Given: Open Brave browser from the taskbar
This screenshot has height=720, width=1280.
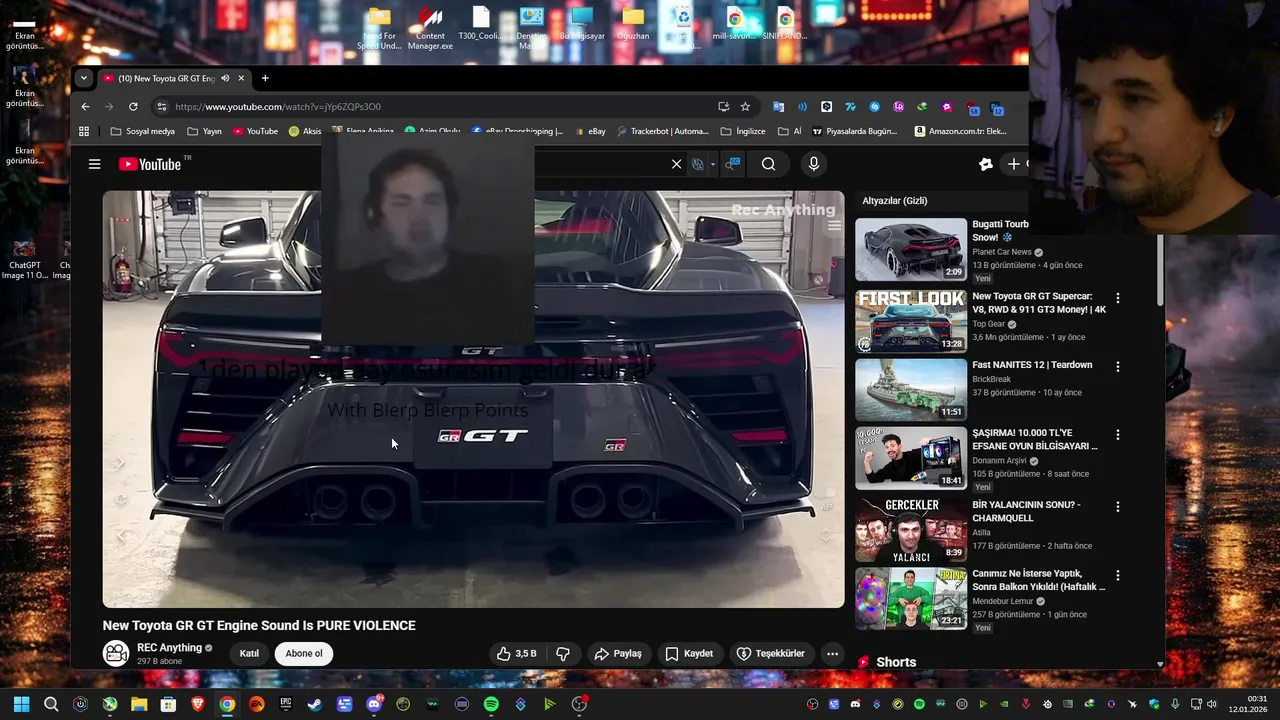Looking at the screenshot, I should coord(198,704).
